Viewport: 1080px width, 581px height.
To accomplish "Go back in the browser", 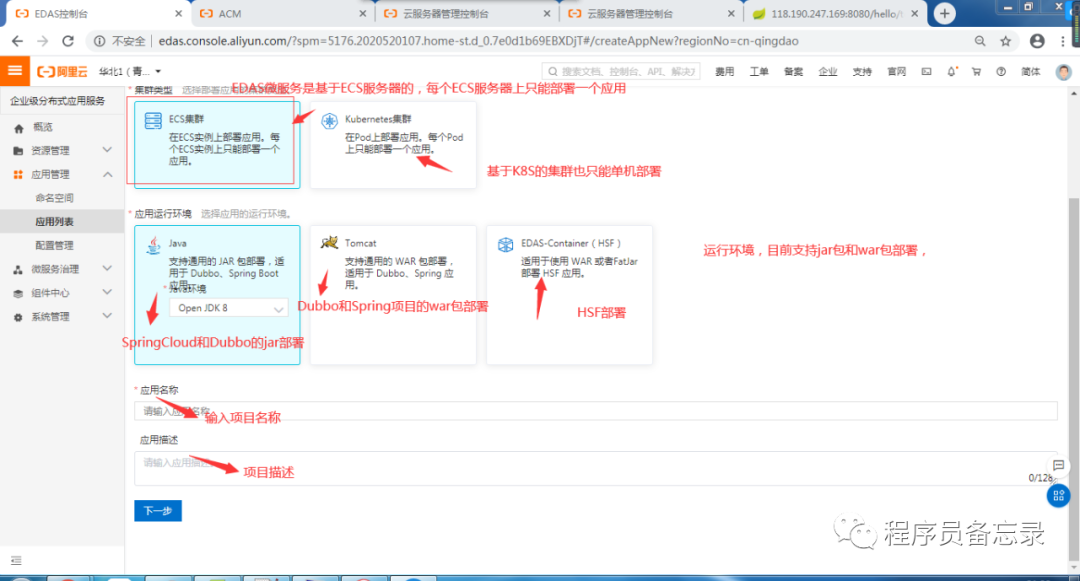I will [x=17, y=41].
